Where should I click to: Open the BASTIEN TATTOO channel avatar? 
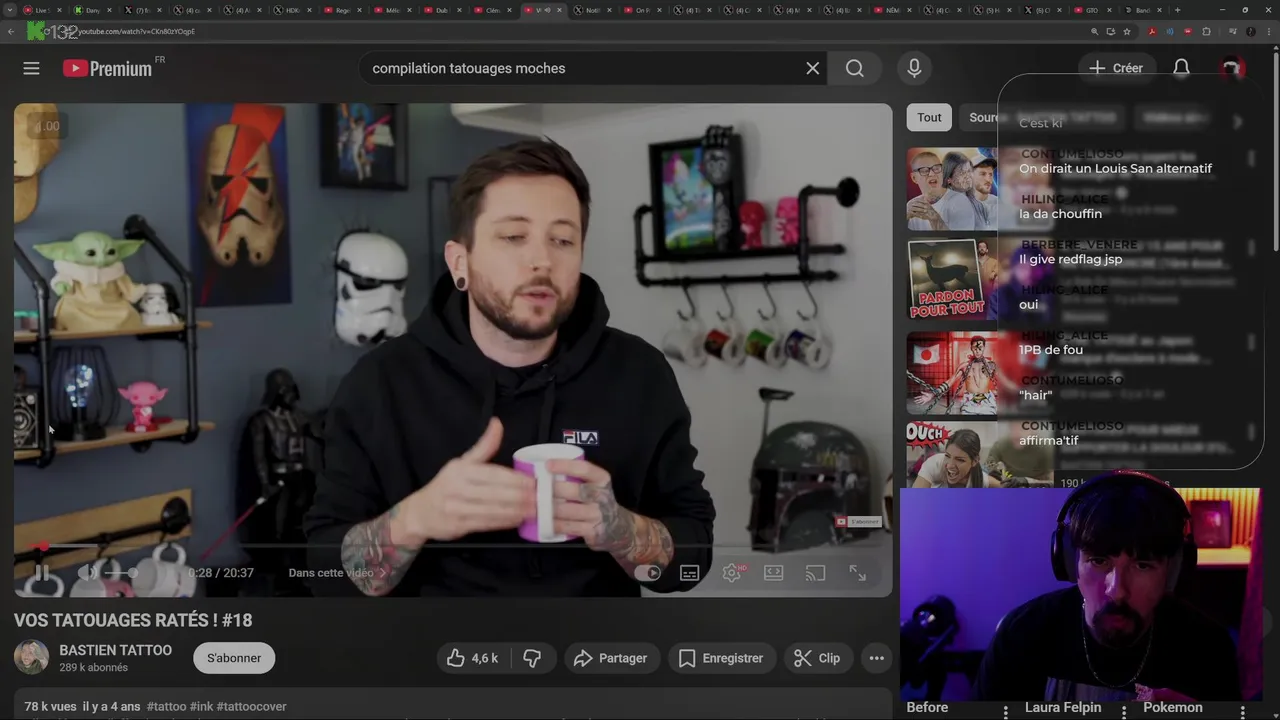[x=31, y=657]
